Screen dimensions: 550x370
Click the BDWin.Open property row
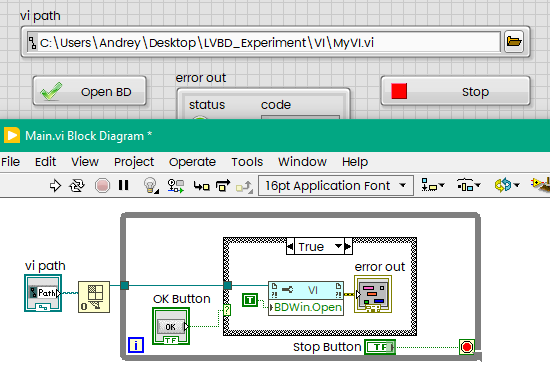pyautogui.click(x=306, y=308)
